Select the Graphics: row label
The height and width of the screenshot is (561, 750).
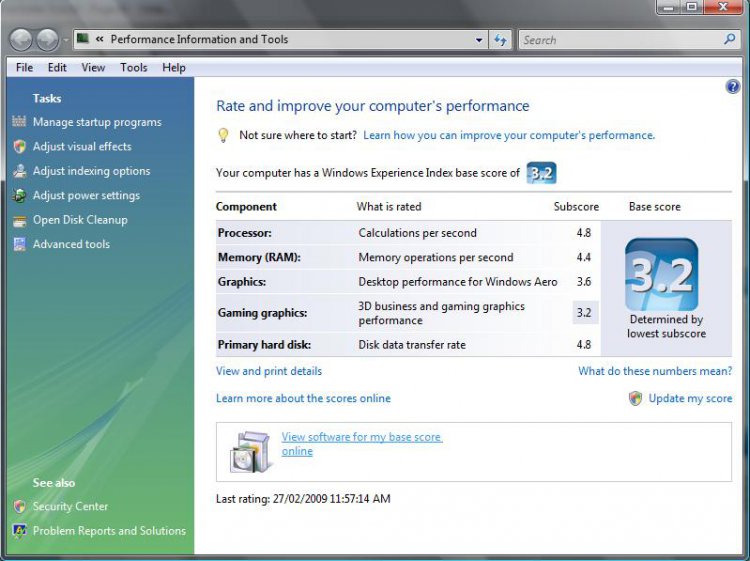click(242, 282)
